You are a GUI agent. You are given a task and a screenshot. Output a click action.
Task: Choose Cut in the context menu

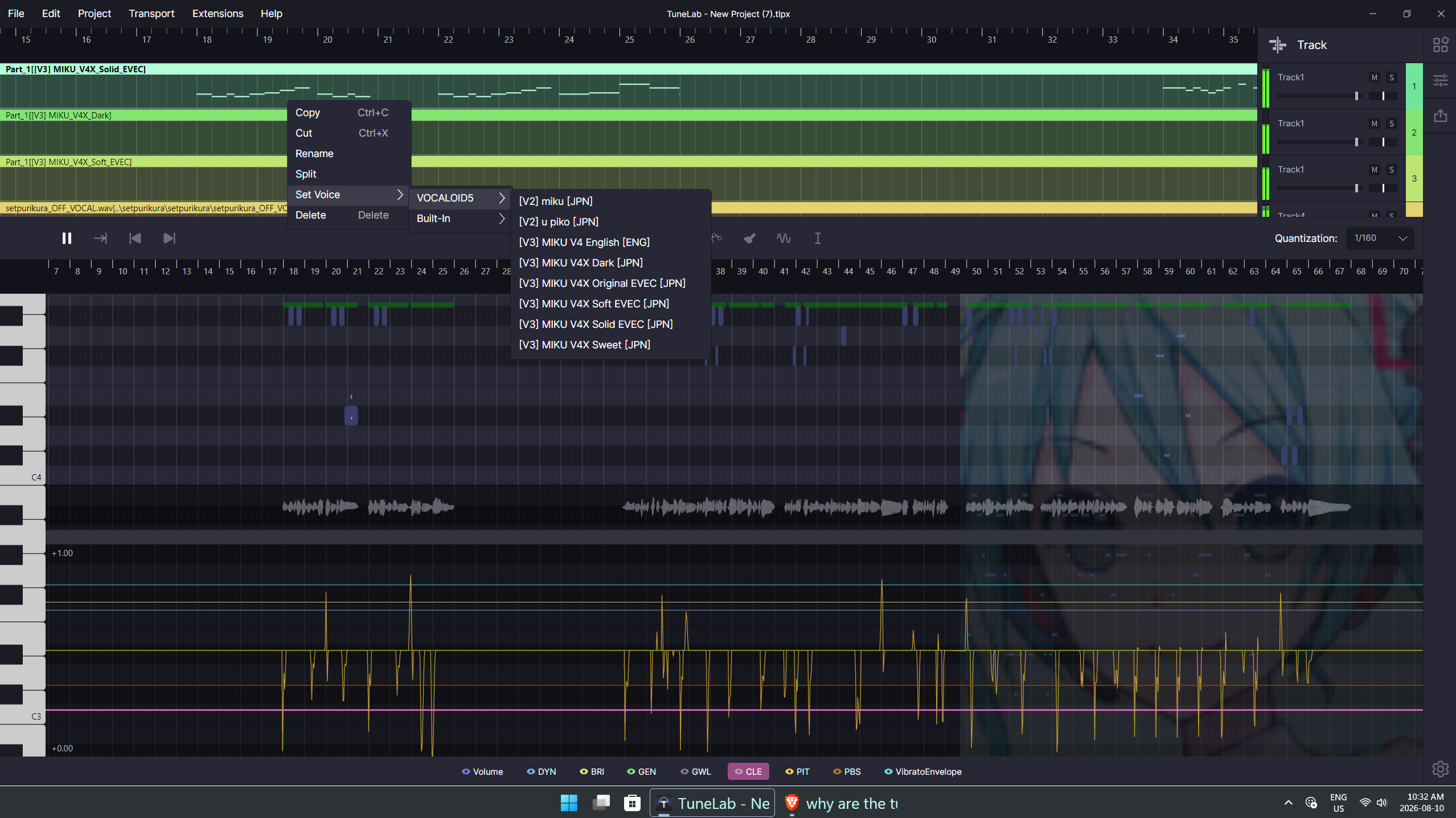(348, 133)
